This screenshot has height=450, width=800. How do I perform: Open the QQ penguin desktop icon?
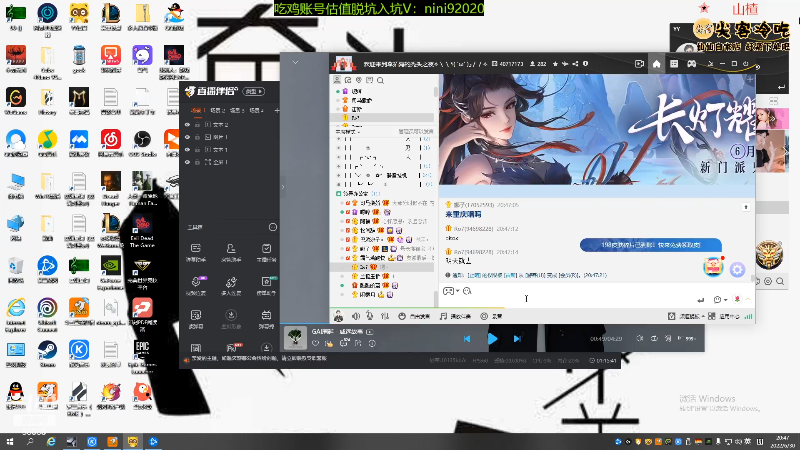[15, 396]
